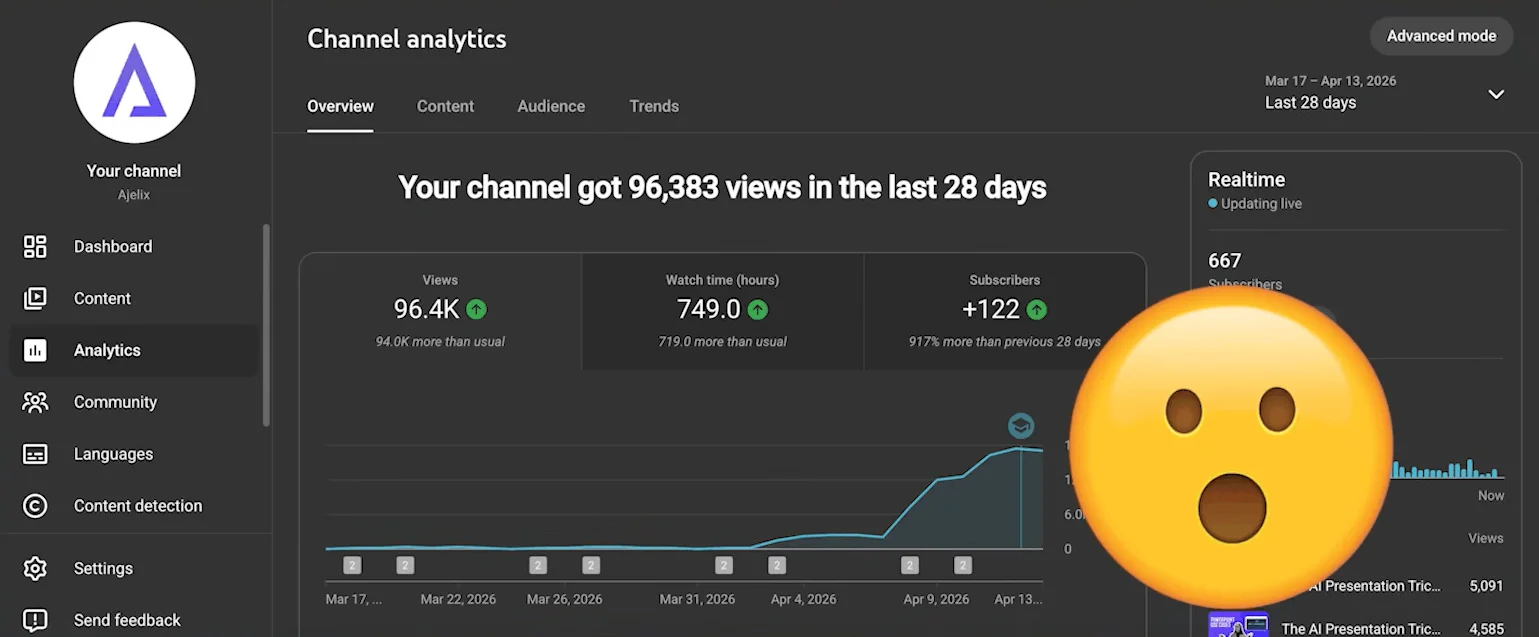Open Content detection copyright icon
The width and height of the screenshot is (1539, 637).
point(35,507)
